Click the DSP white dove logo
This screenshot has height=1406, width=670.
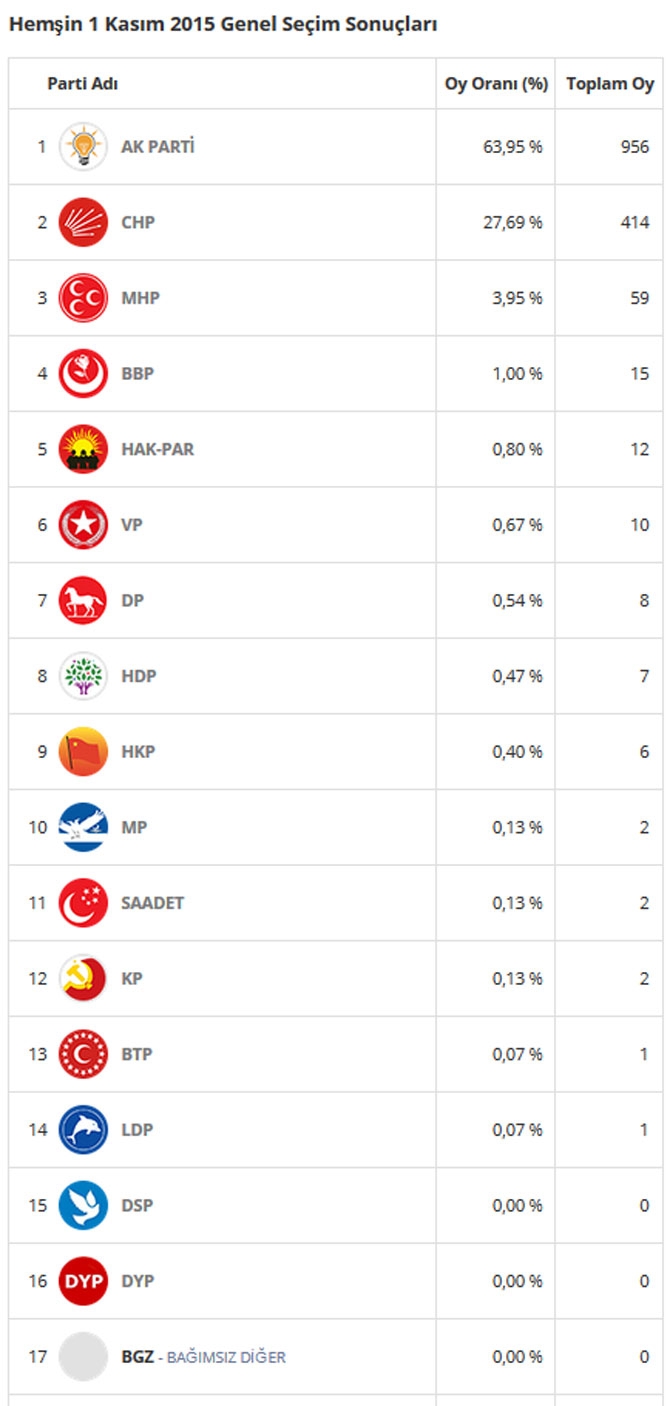83,1205
